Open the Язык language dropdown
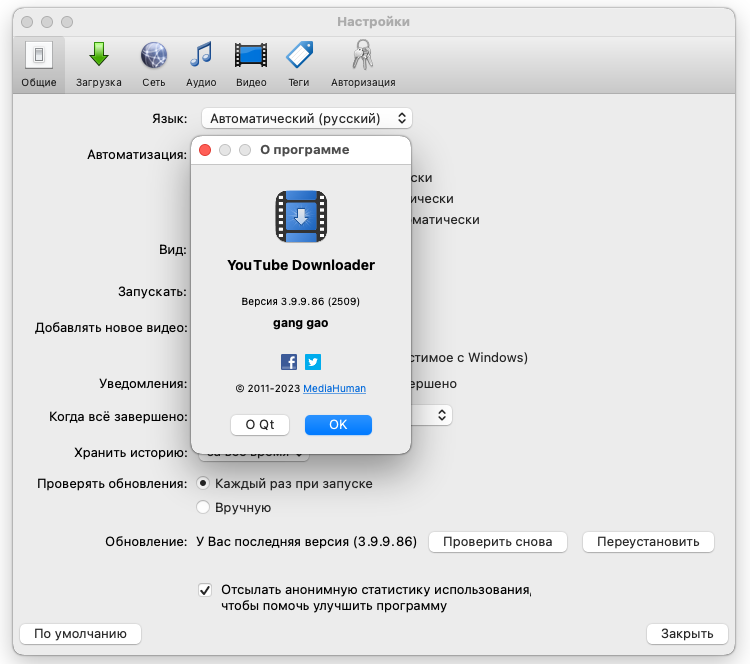The height and width of the screenshot is (664, 750). tap(307, 118)
